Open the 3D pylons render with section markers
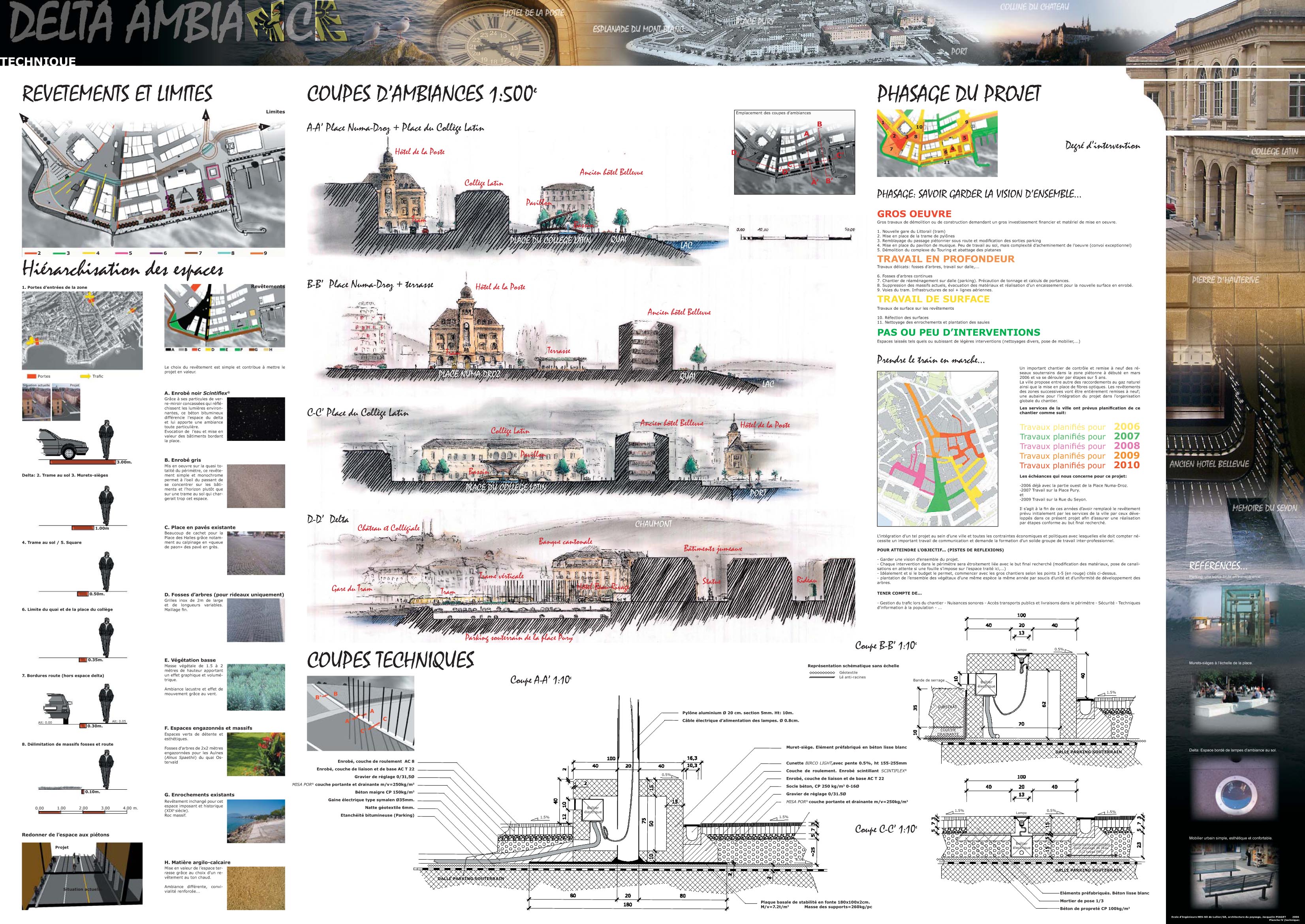The image size is (1305, 924). pyautogui.click(x=361, y=713)
